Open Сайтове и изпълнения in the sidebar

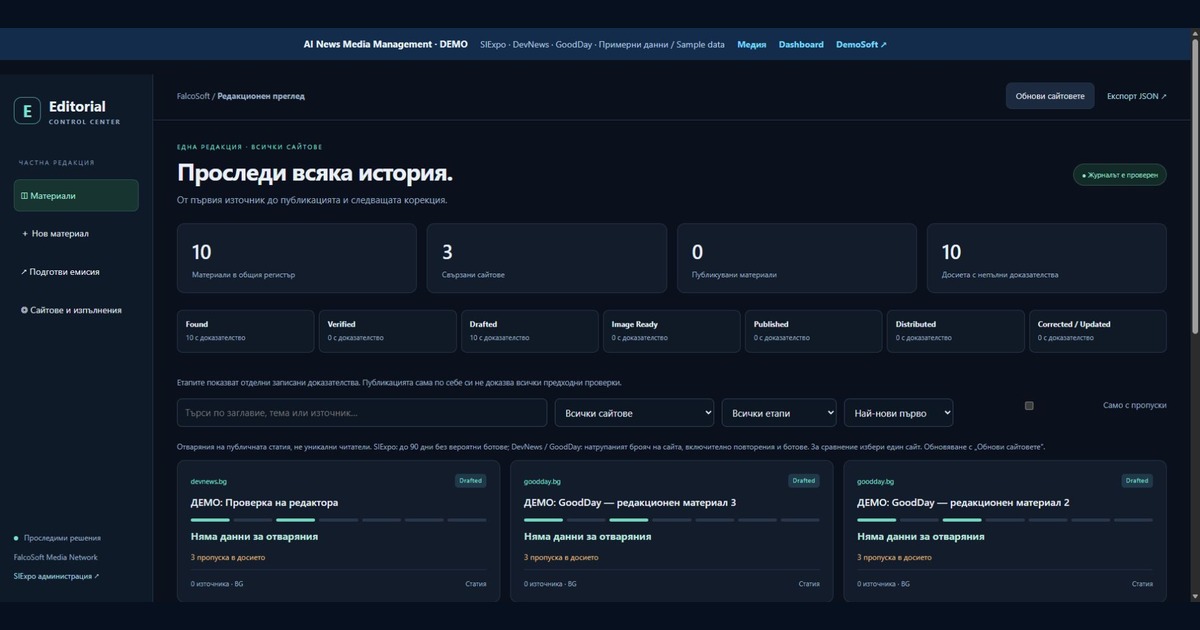click(76, 310)
